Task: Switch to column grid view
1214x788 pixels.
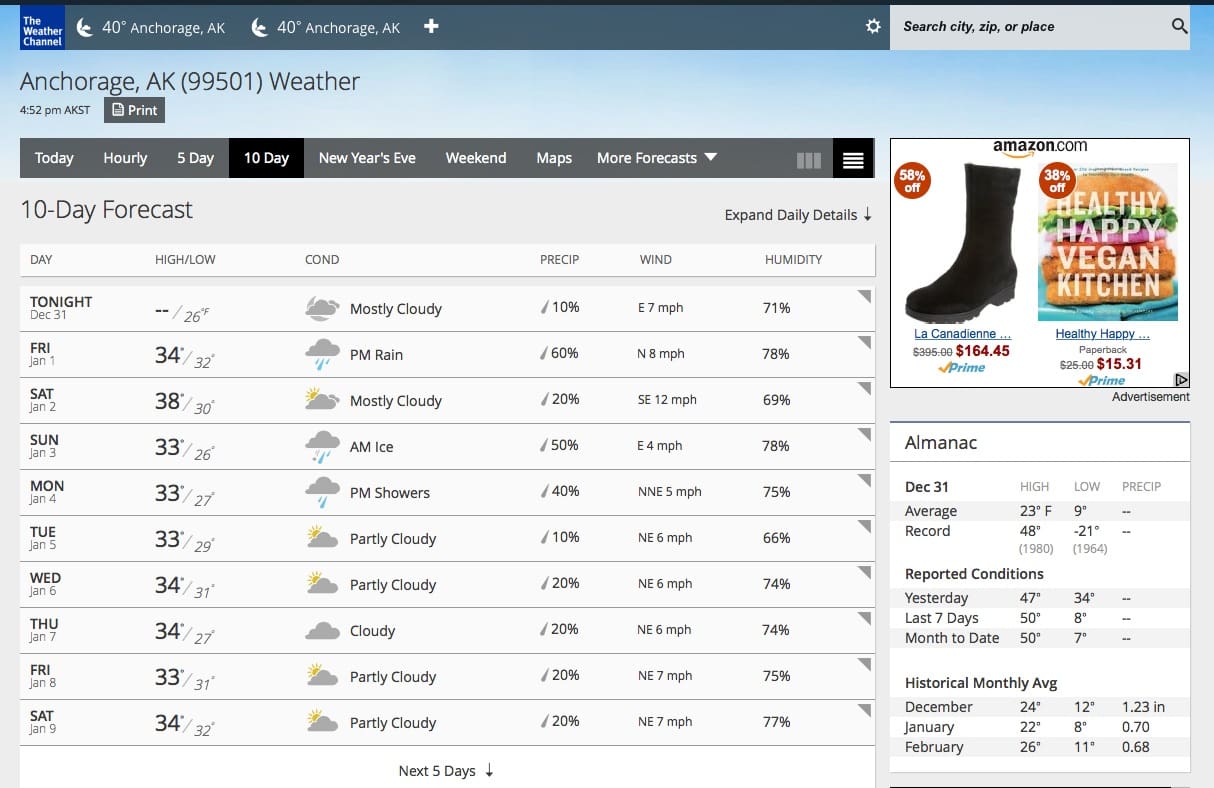Action: click(x=809, y=160)
